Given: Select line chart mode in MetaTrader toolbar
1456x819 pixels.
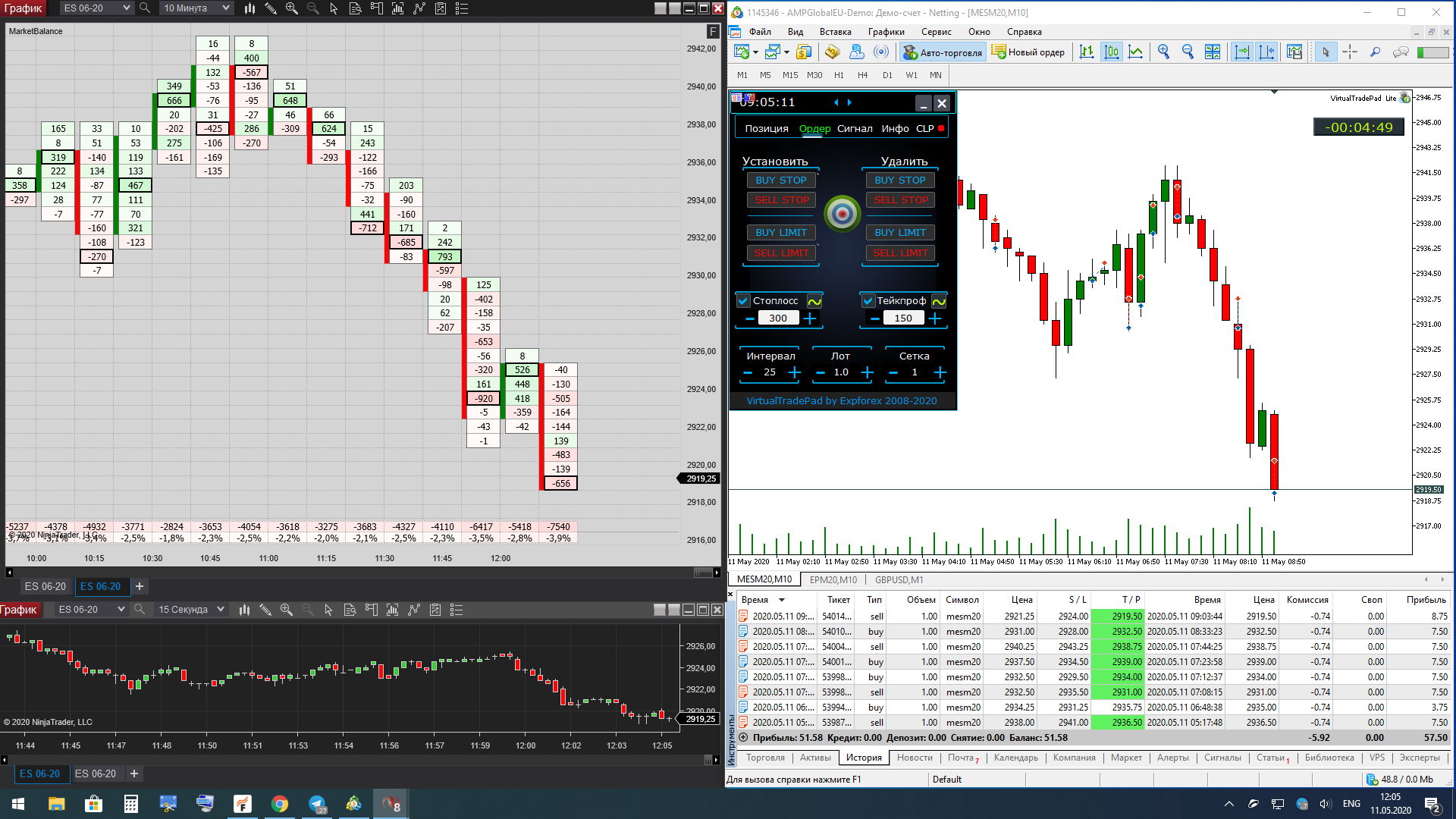Looking at the screenshot, I should (1135, 52).
